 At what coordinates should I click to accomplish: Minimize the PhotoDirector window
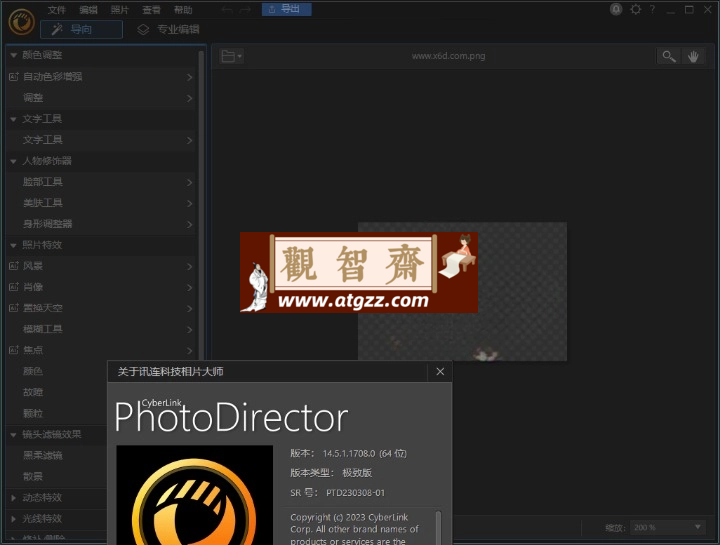click(x=670, y=10)
